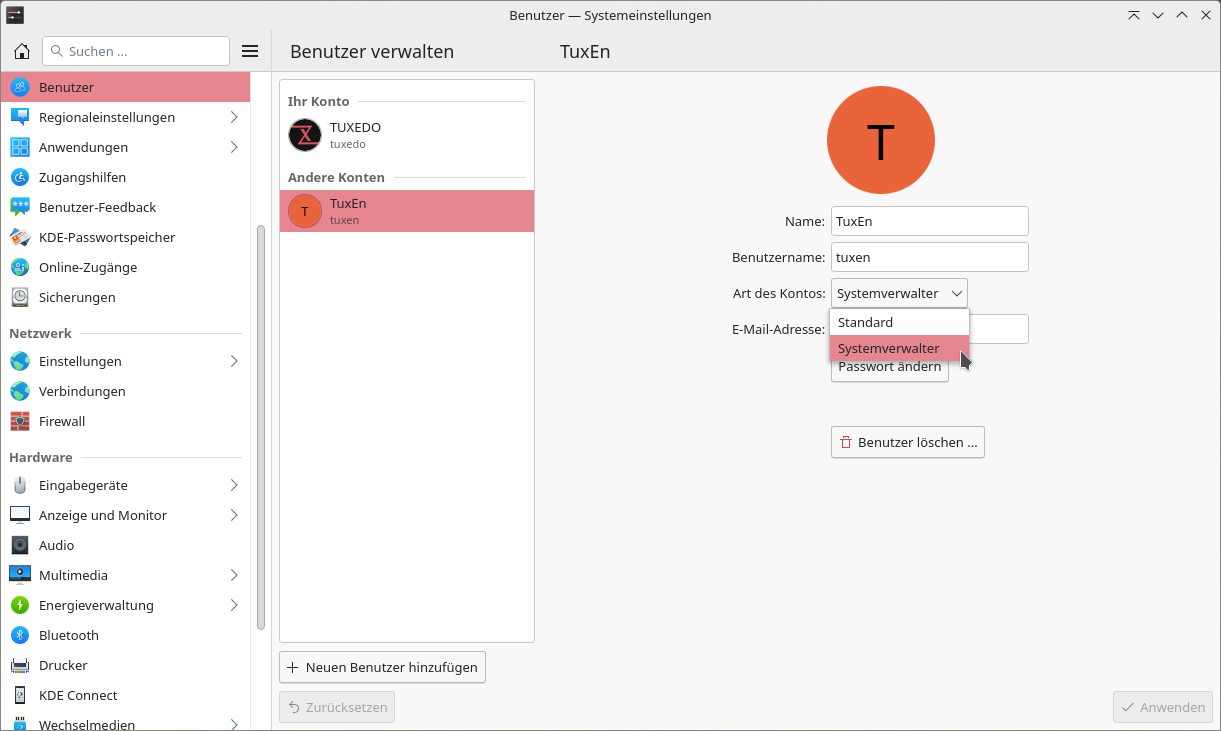Open Bluetooth settings entry

click(125, 635)
